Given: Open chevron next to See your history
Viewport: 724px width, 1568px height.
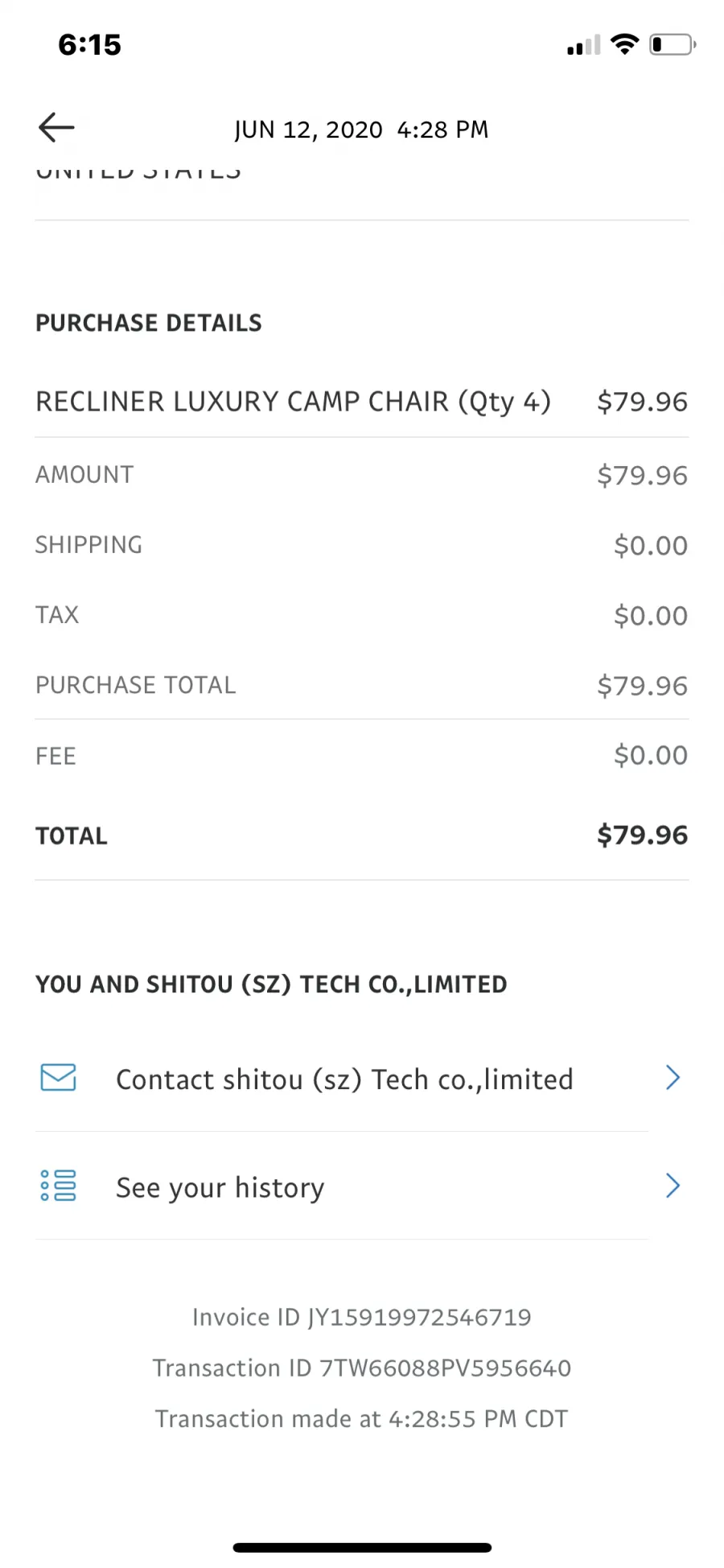Looking at the screenshot, I should click(x=673, y=1185).
